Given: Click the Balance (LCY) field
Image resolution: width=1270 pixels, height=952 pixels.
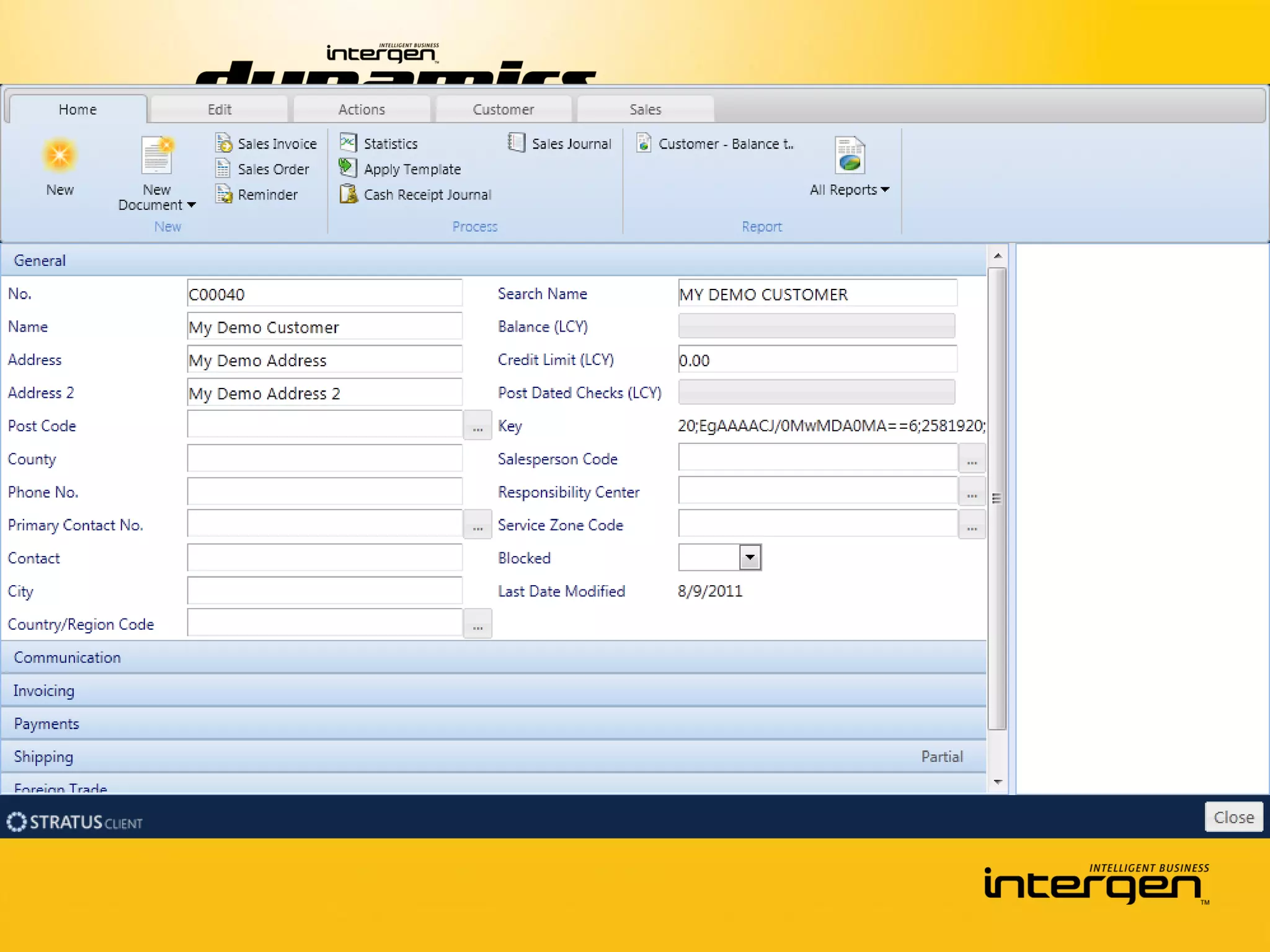Looking at the screenshot, I should click(x=817, y=326).
